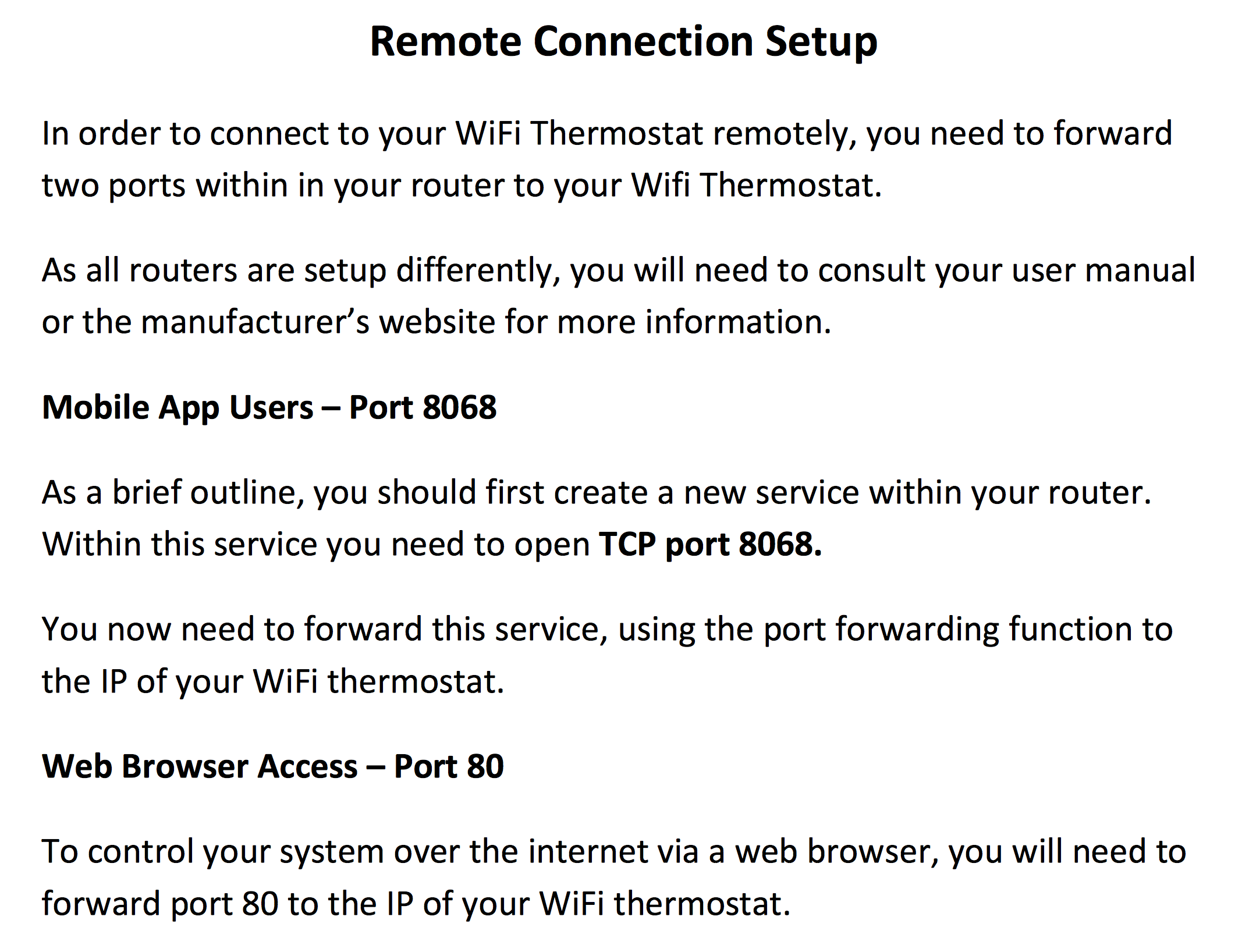Click the phrase two ports within
Image resolution: width=1242 pixels, height=952 pixels.
(x=165, y=186)
